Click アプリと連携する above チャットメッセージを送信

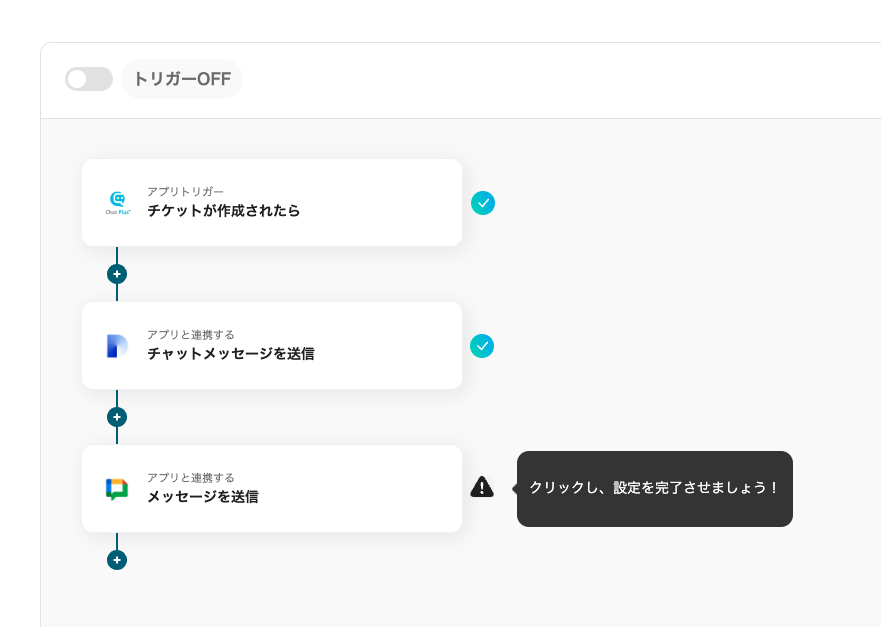point(191,334)
